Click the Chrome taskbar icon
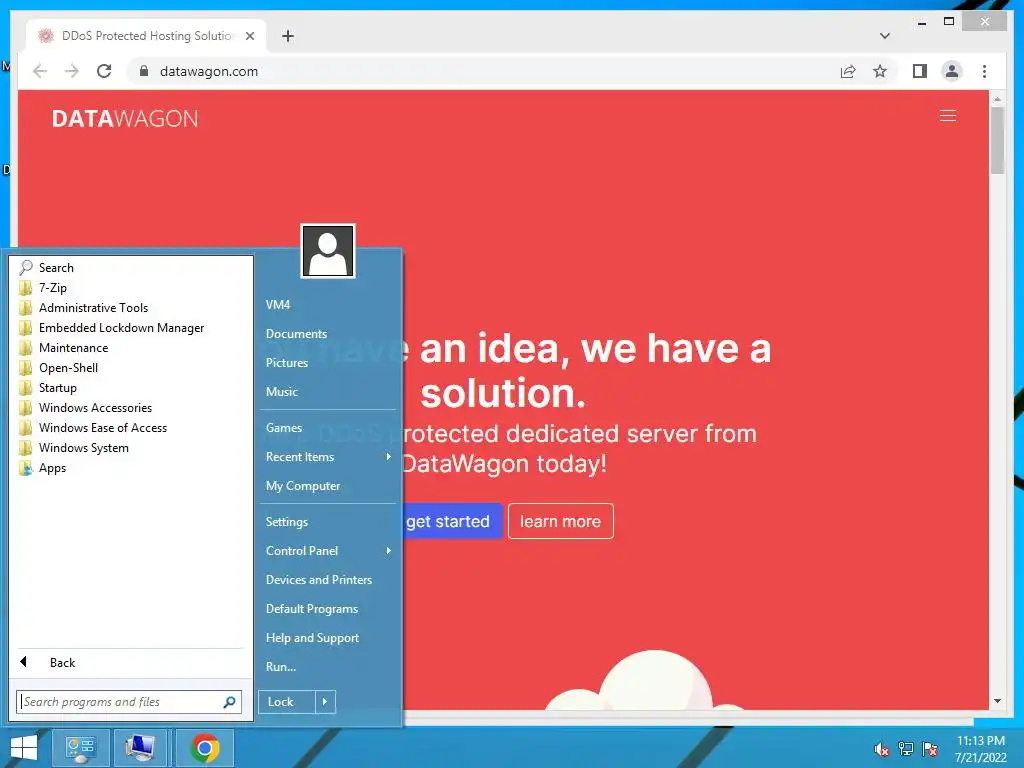Viewport: 1024px width, 768px height. click(x=204, y=748)
